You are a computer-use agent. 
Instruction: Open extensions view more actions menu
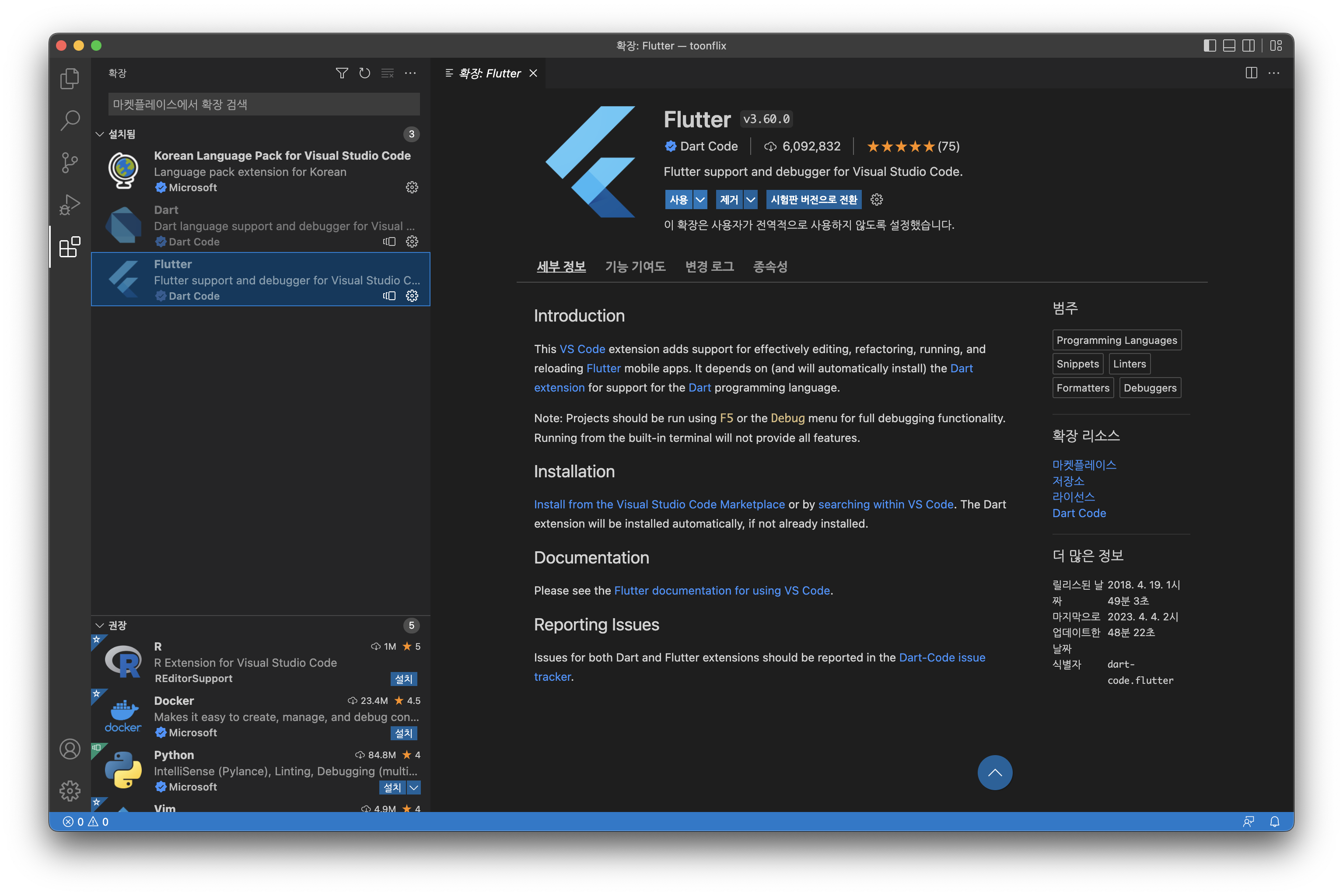[410, 73]
